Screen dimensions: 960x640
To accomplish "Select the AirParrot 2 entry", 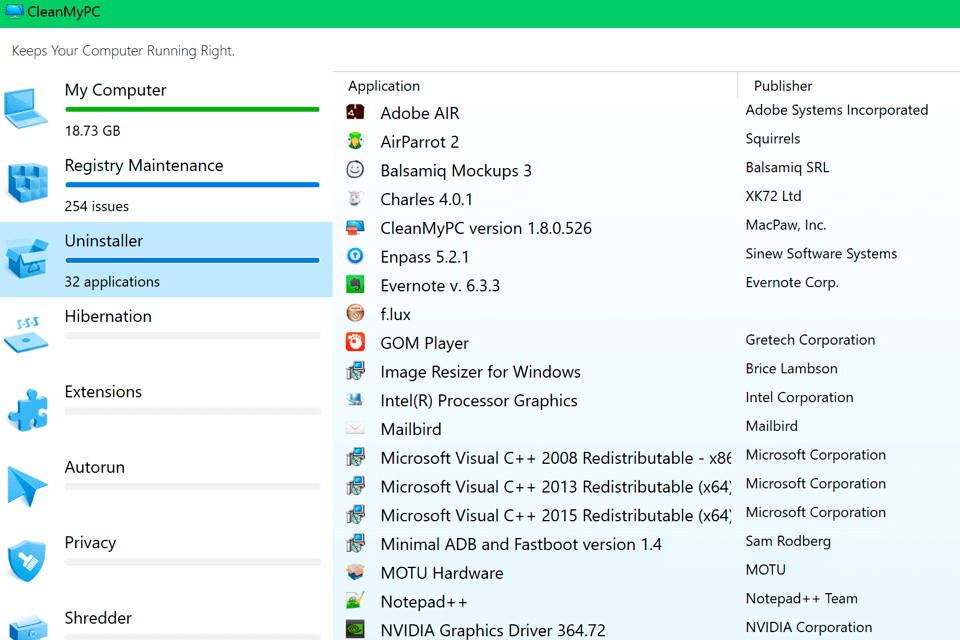I will tap(419, 142).
